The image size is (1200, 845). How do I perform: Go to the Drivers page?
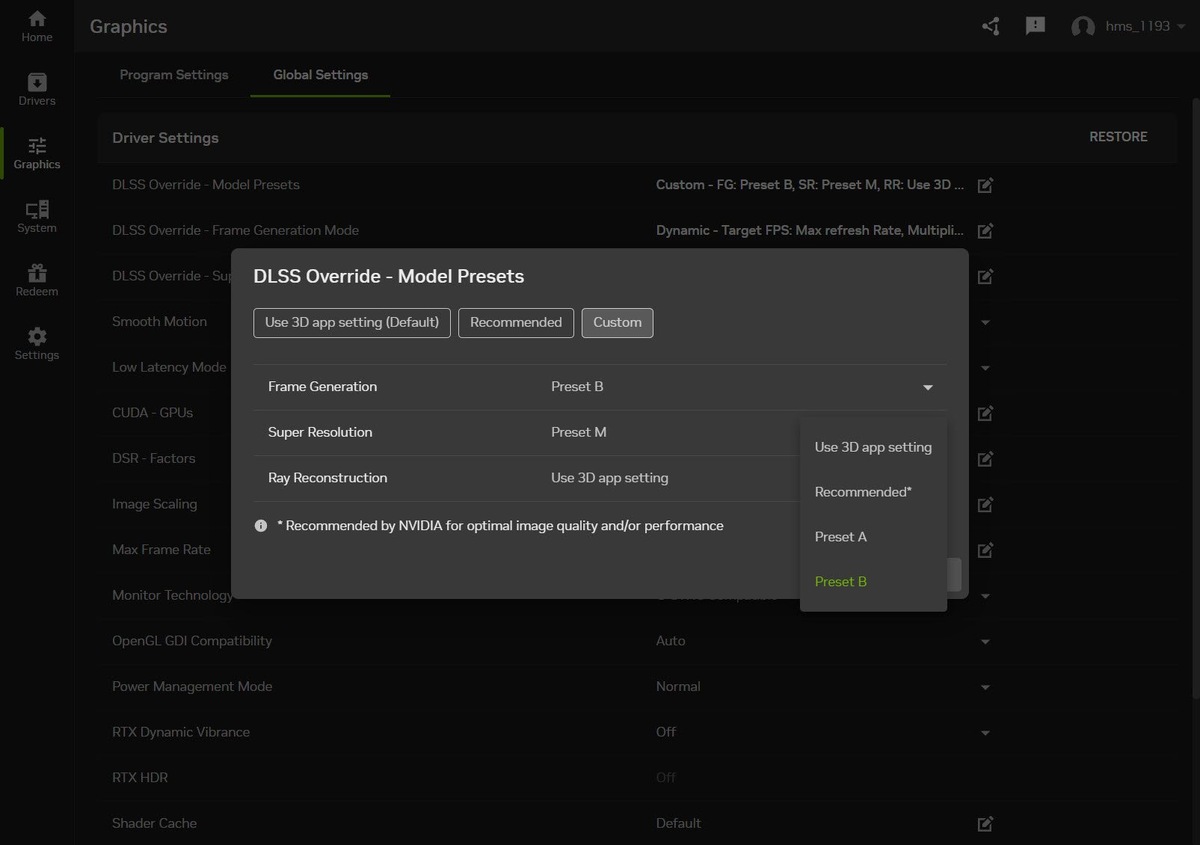pos(37,89)
